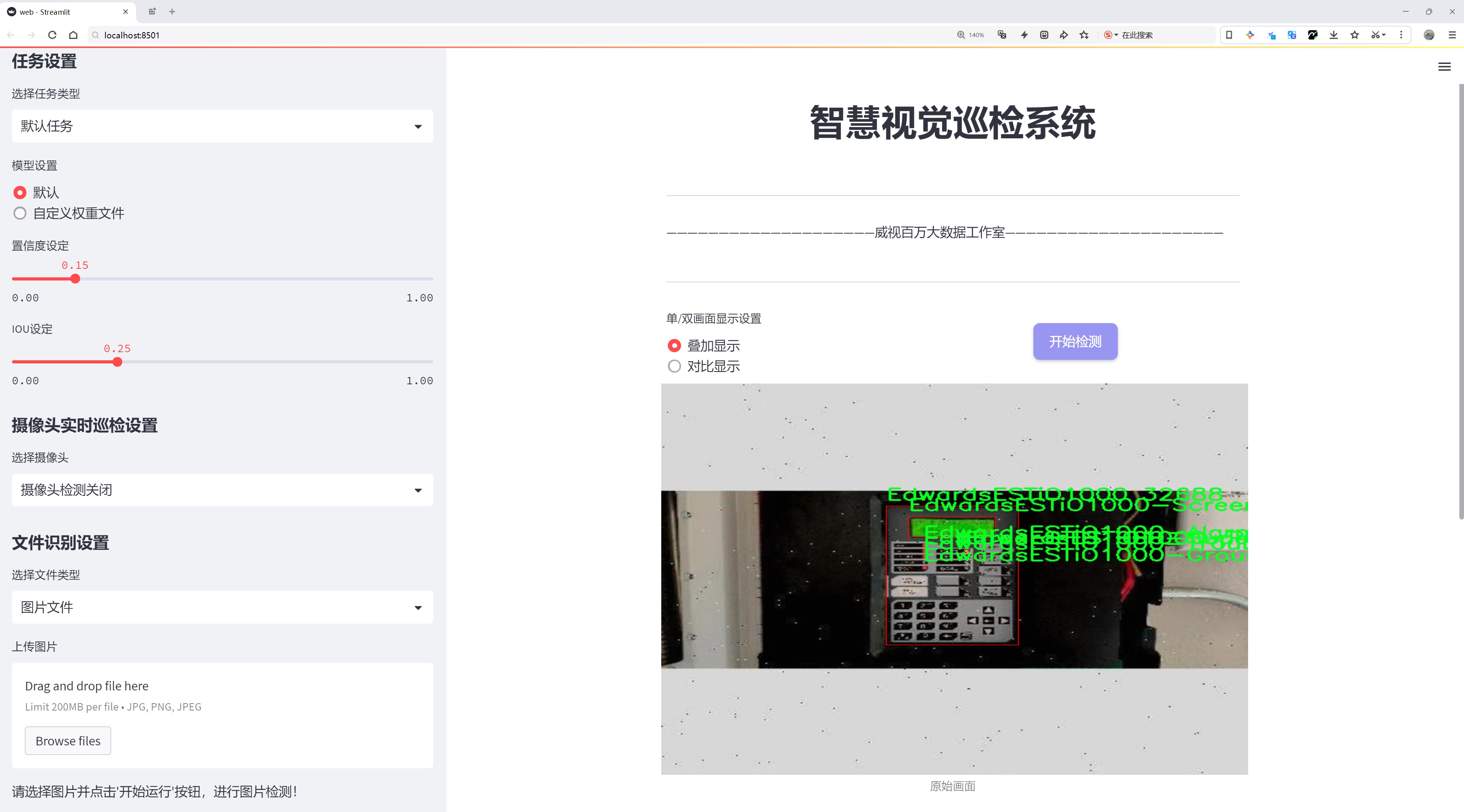Viewport: 1464px width, 812px height.
Task: Select 自定义权重文件 model radio option
Action: pyautogui.click(x=68, y=213)
